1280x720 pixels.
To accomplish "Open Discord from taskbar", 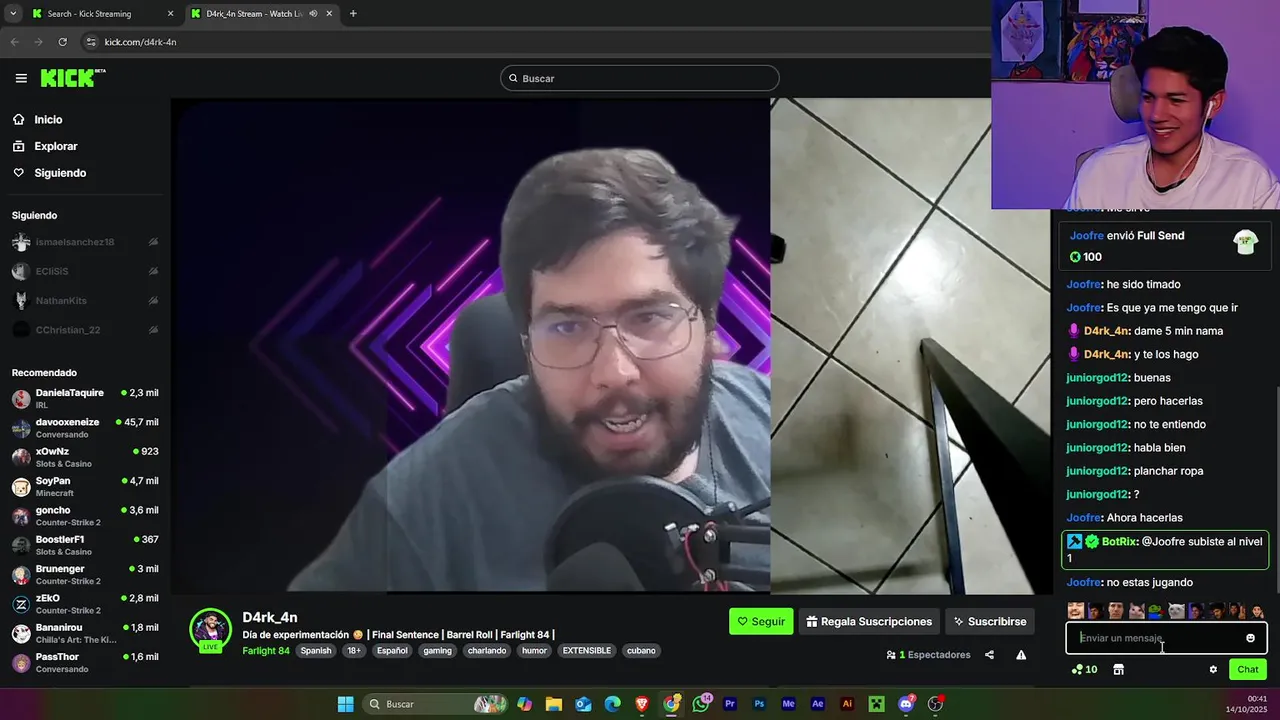I will tap(906, 704).
